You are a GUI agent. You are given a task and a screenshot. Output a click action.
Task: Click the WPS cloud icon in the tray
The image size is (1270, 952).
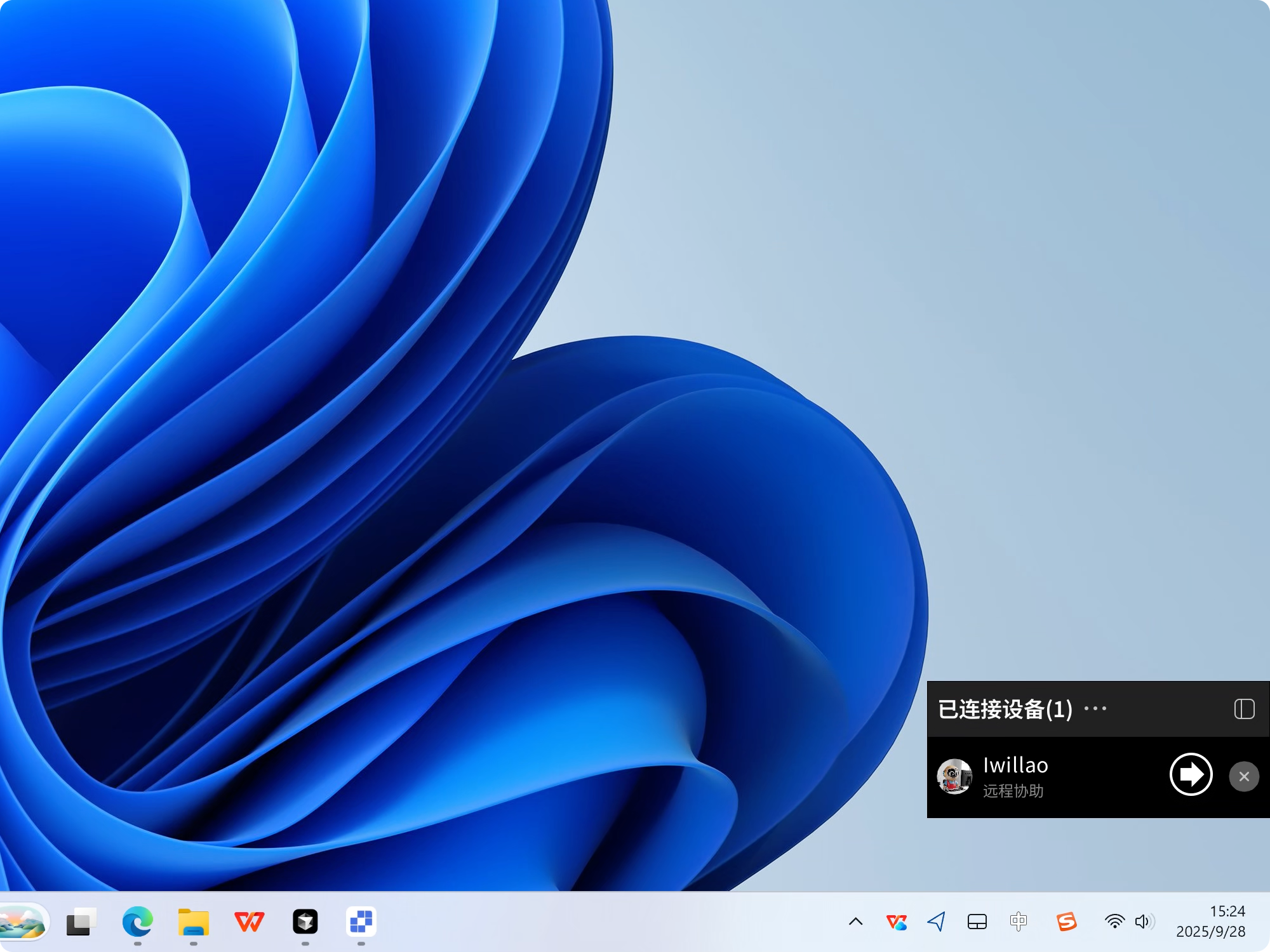tap(895, 922)
